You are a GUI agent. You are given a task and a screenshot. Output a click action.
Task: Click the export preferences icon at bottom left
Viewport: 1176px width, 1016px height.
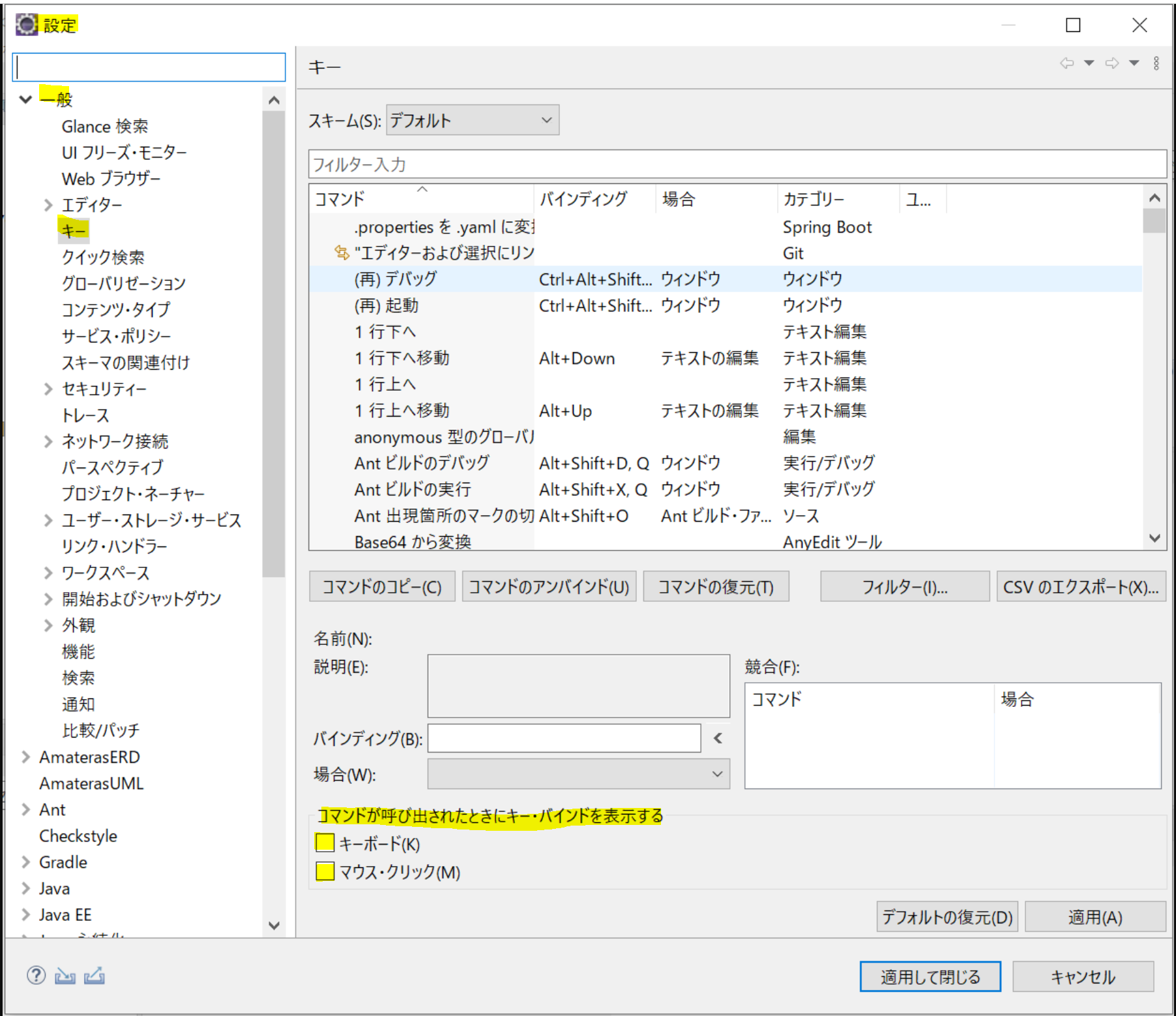coord(93,976)
